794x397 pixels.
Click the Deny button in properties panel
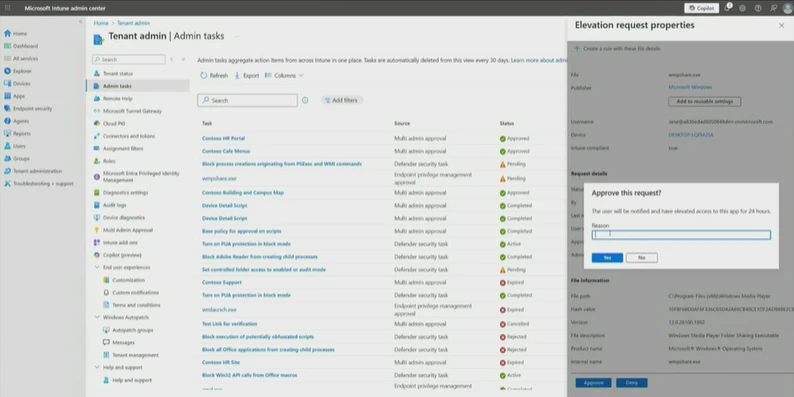click(631, 383)
